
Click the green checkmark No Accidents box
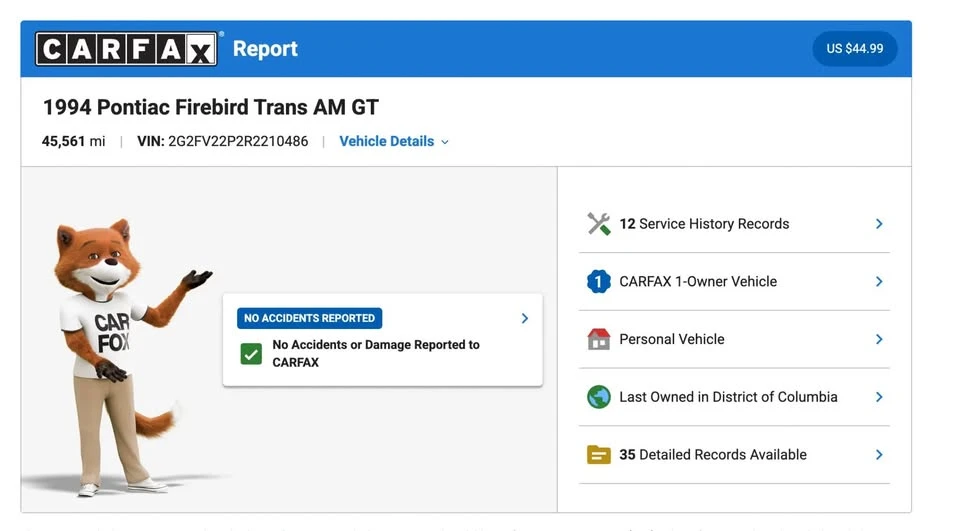251,354
